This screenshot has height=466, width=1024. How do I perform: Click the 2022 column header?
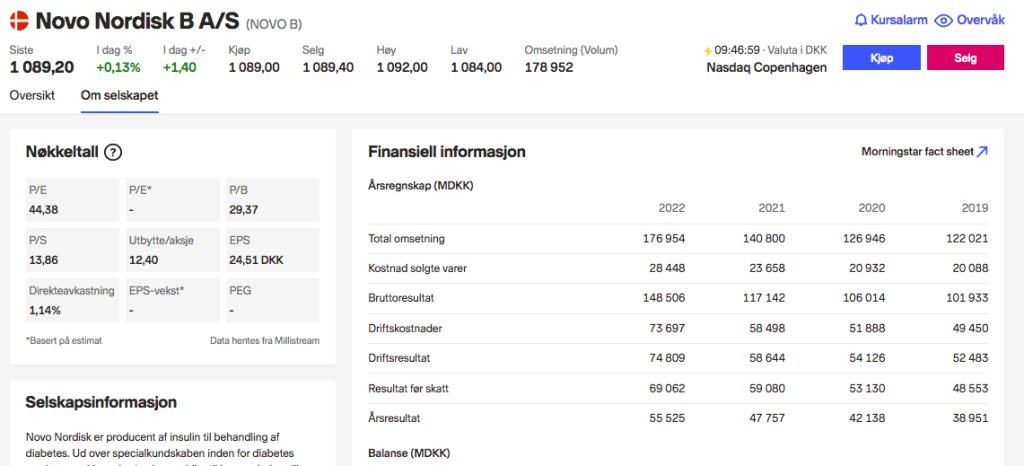[671, 208]
